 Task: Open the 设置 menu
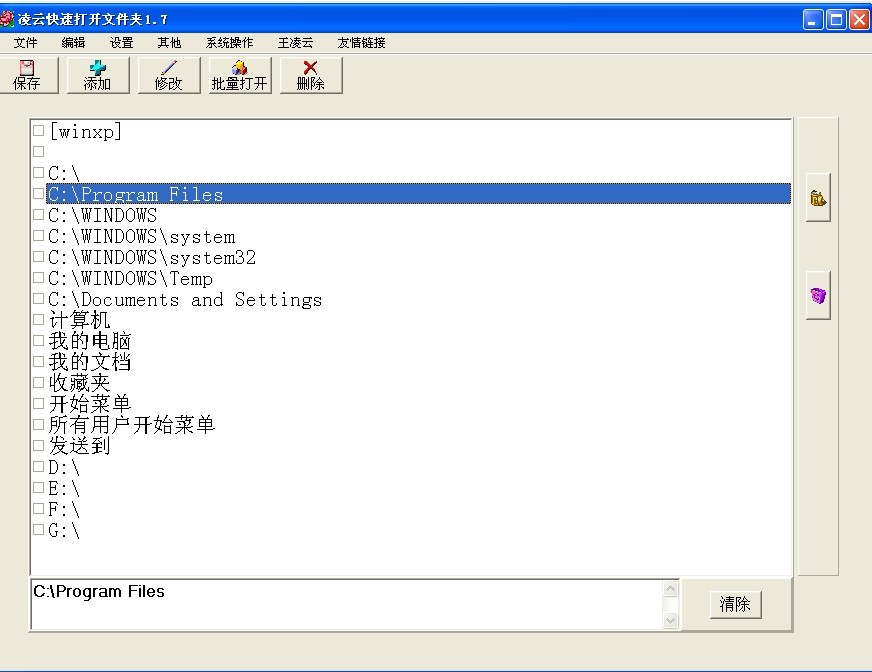tap(121, 42)
